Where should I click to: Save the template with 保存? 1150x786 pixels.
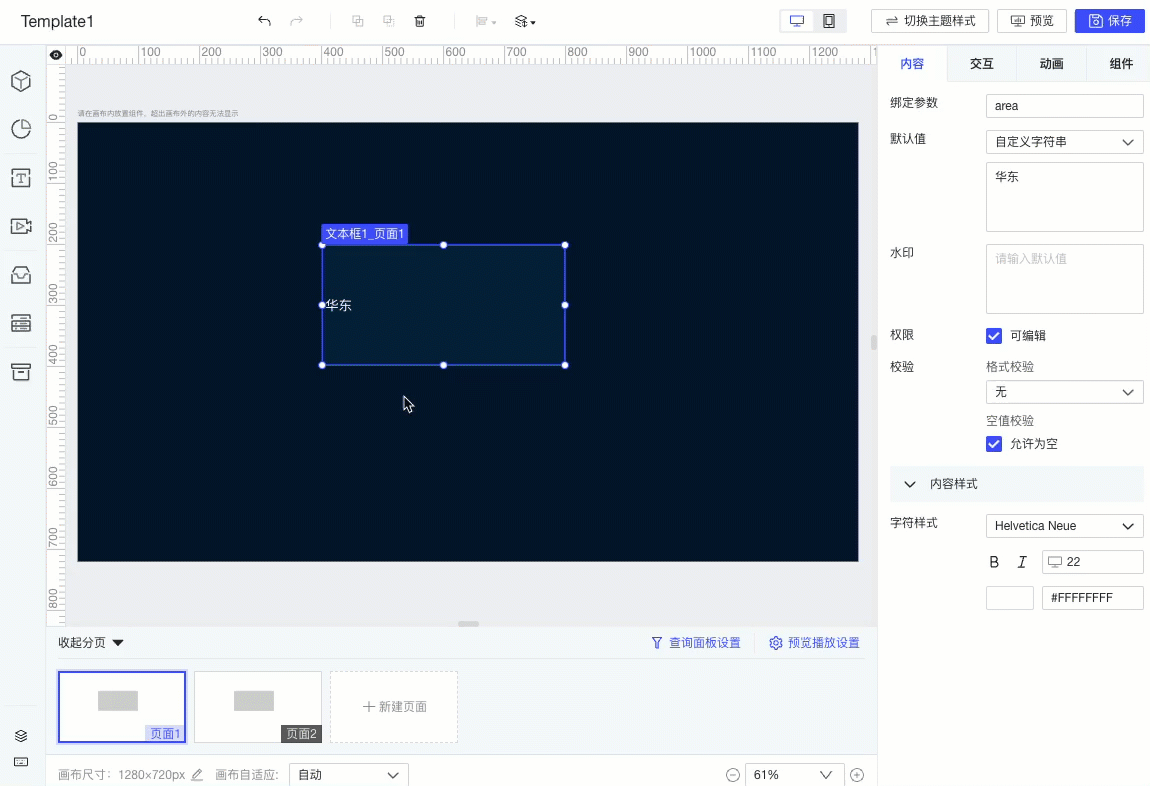[1110, 21]
